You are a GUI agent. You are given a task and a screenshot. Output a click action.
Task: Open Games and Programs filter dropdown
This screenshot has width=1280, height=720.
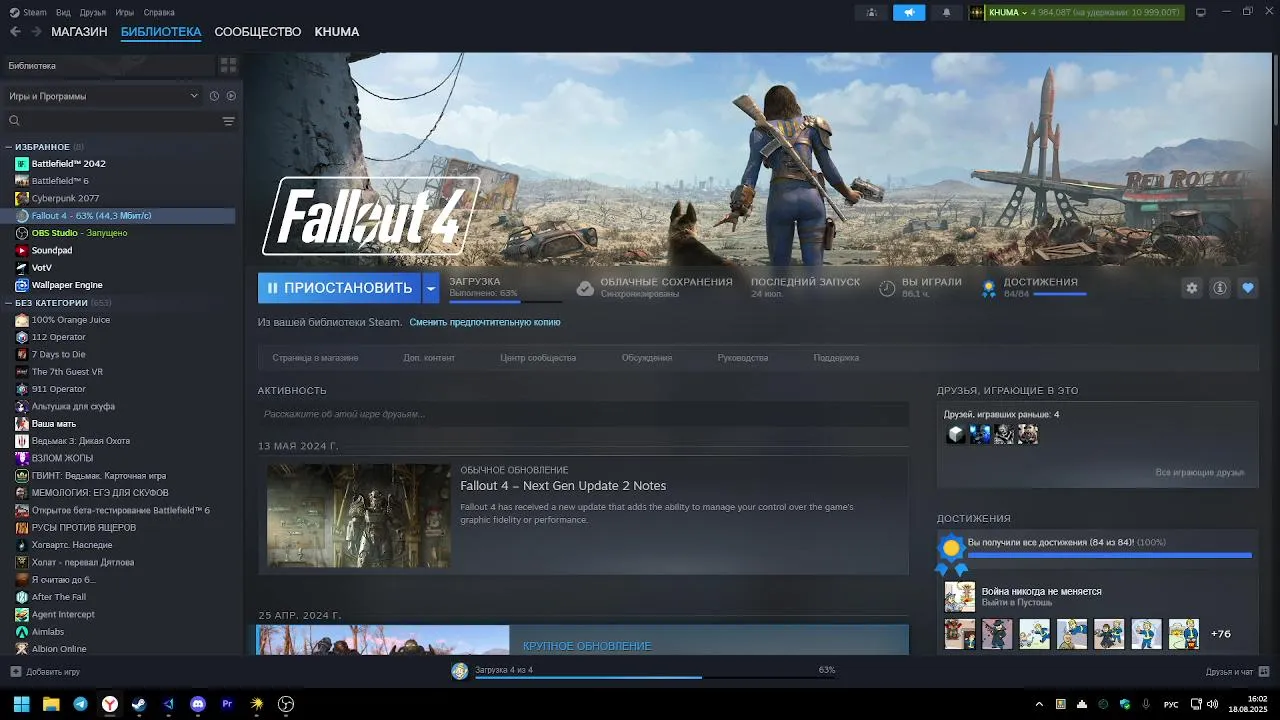(103, 96)
